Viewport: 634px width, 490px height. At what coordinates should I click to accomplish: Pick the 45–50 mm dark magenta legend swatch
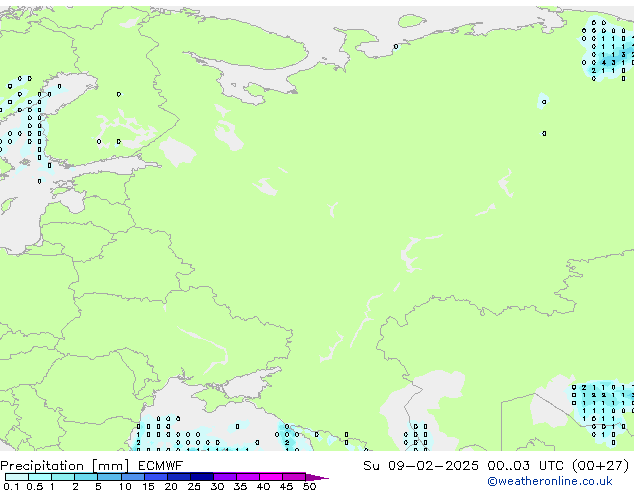point(294,477)
